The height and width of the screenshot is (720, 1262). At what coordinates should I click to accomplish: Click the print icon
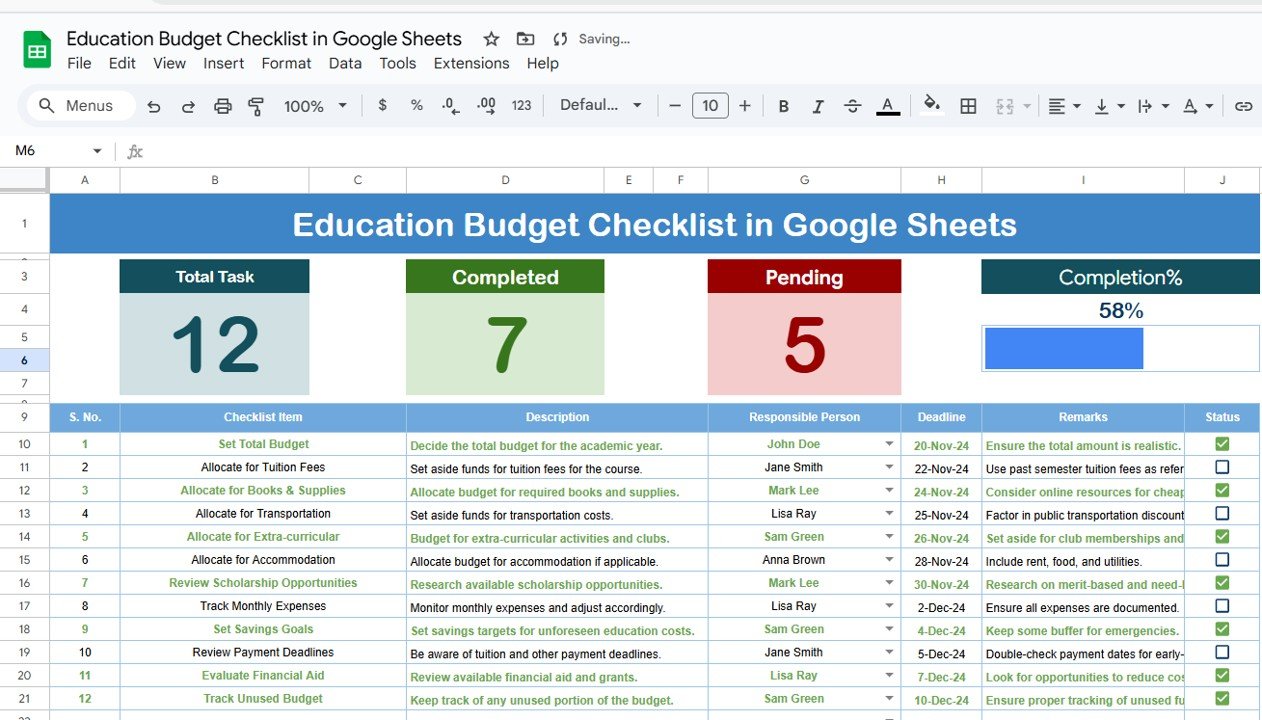(x=223, y=106)
